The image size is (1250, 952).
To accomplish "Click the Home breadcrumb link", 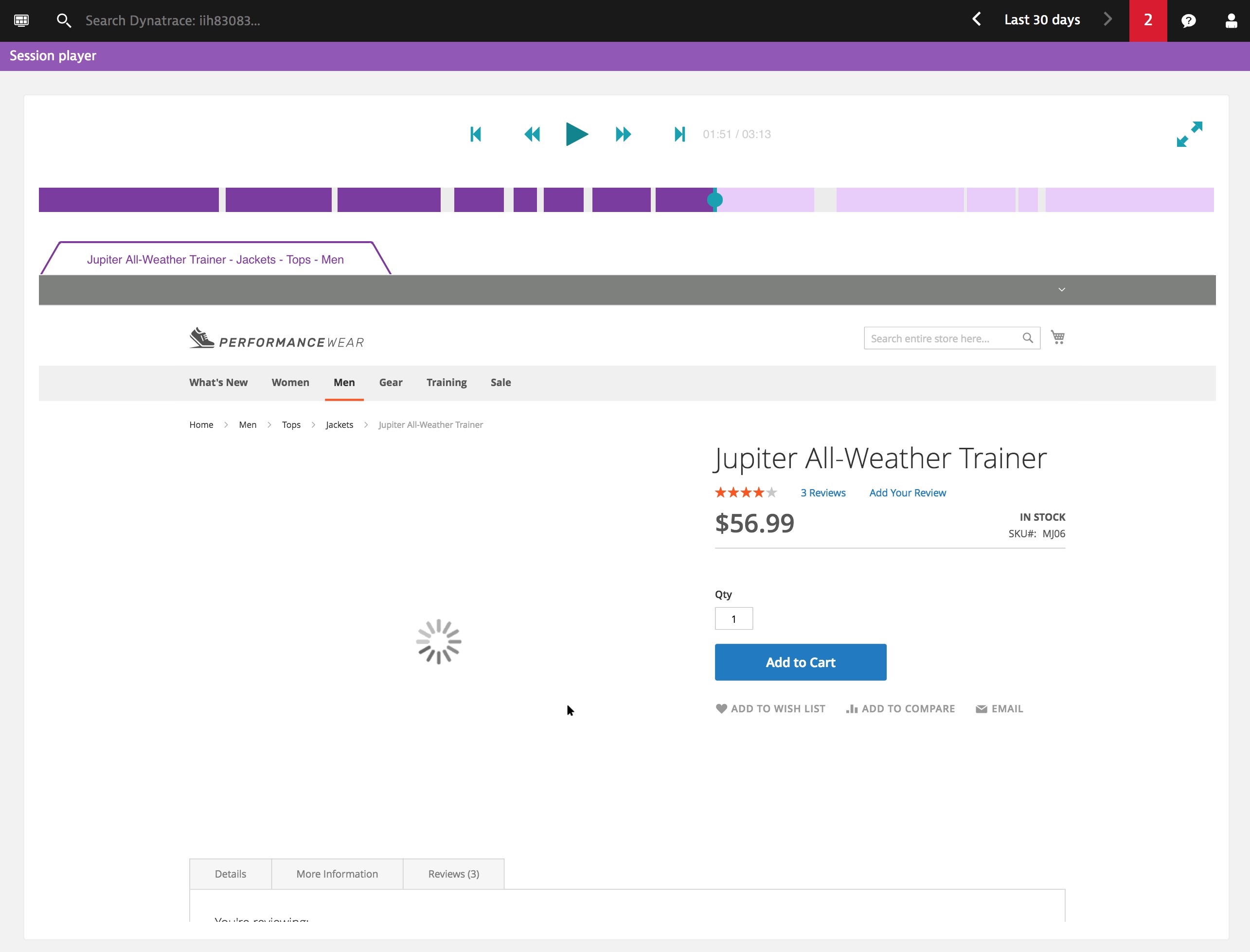I will click(x=201, y=424).
